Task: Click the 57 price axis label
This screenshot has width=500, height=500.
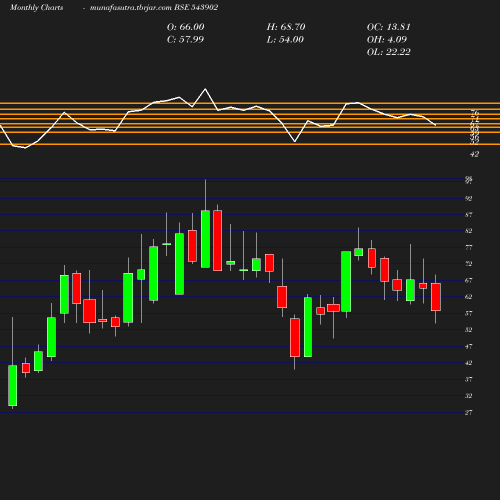Action: click(x=469, y=313)
